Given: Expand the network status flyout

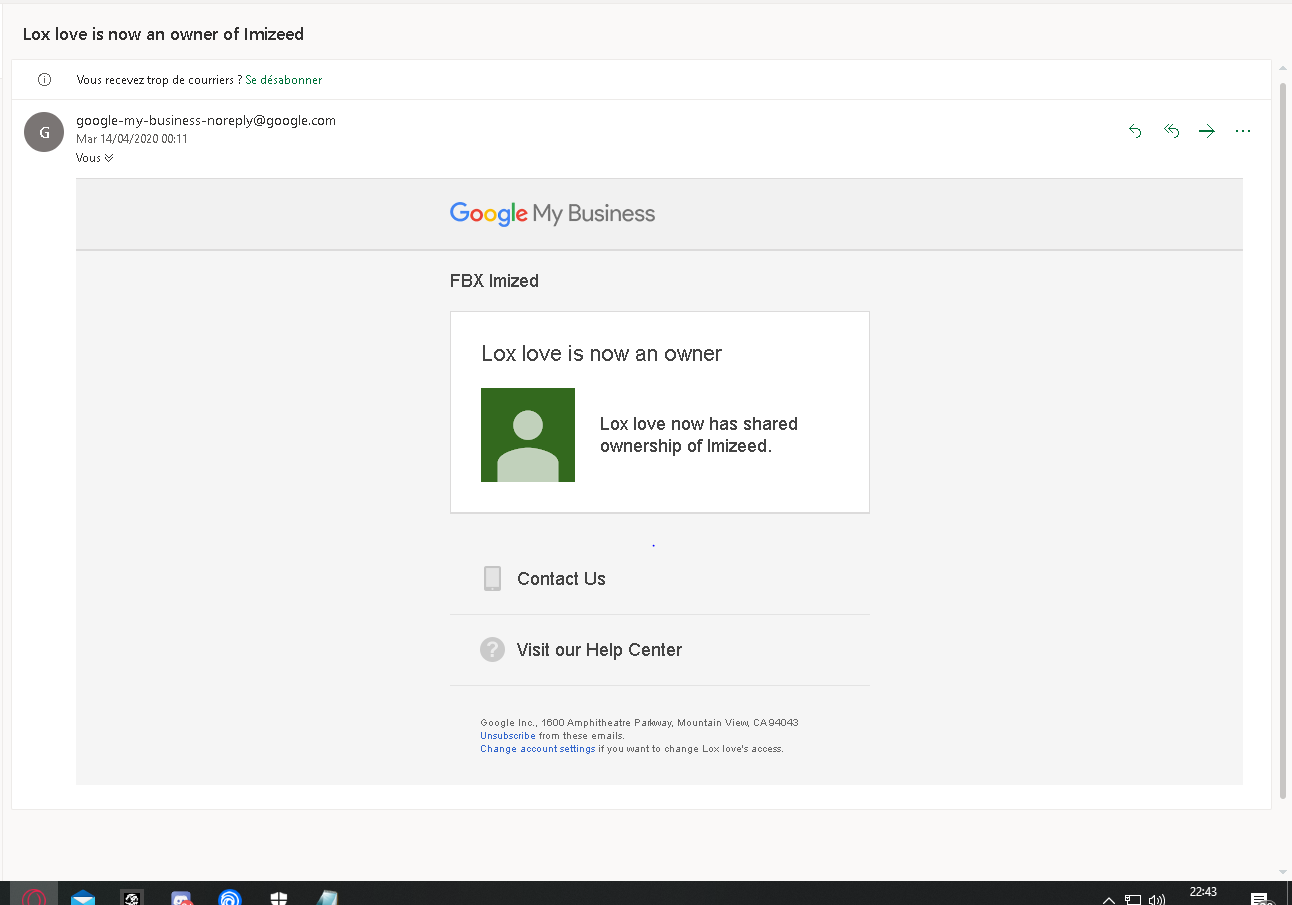Looking at the screenshot, I should coord(1133,897).
